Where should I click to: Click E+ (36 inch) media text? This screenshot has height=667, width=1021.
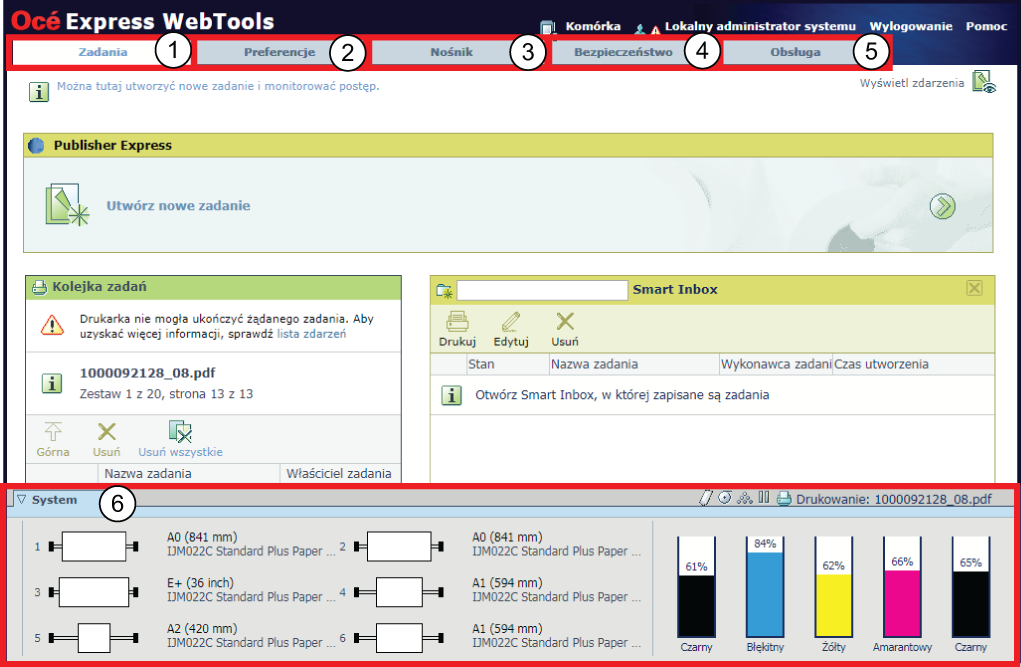pyautogui.click(x=200, y=583)
